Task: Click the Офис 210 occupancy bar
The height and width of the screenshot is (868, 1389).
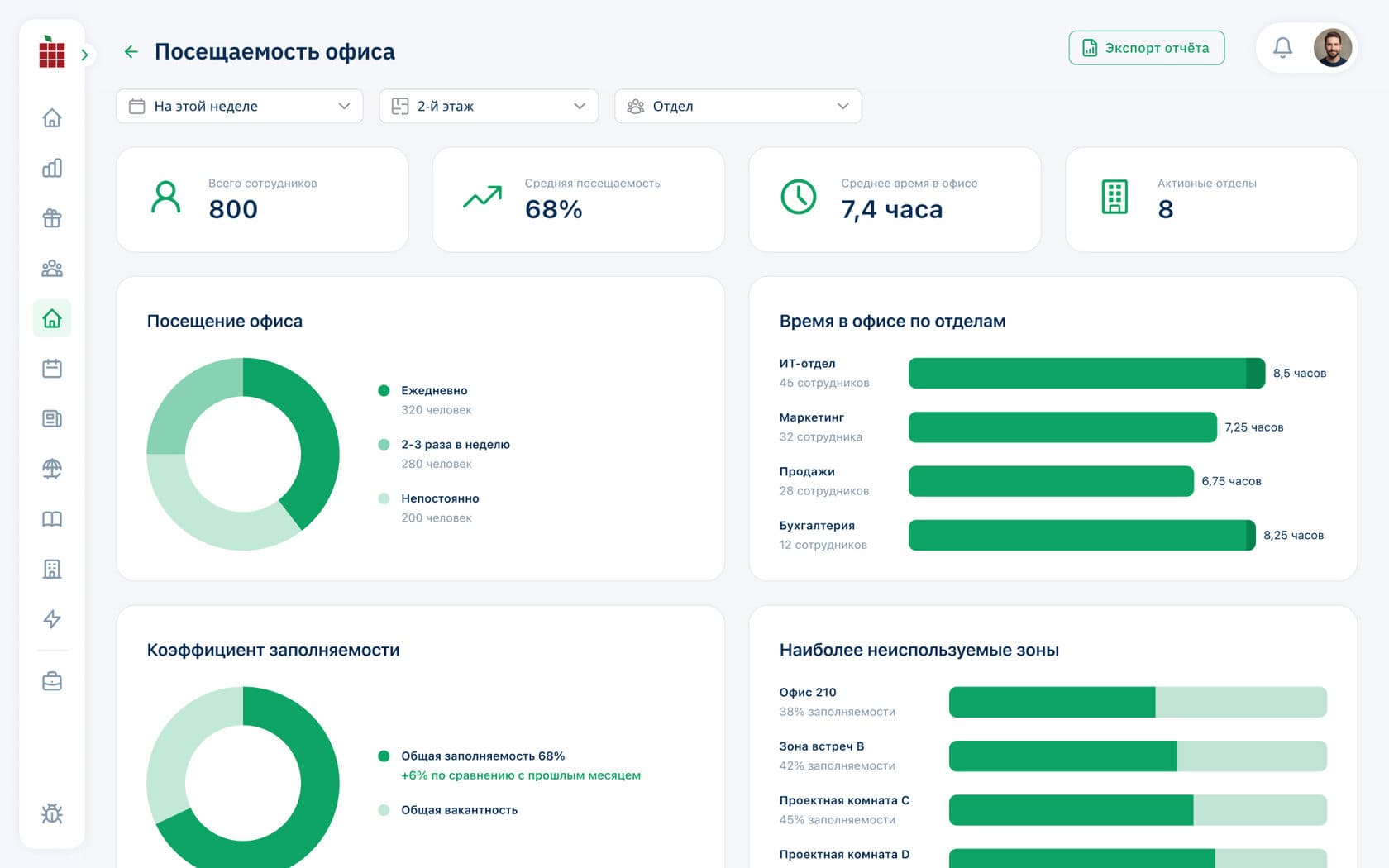Action: pyautogui.click(x=1138, y=702)
